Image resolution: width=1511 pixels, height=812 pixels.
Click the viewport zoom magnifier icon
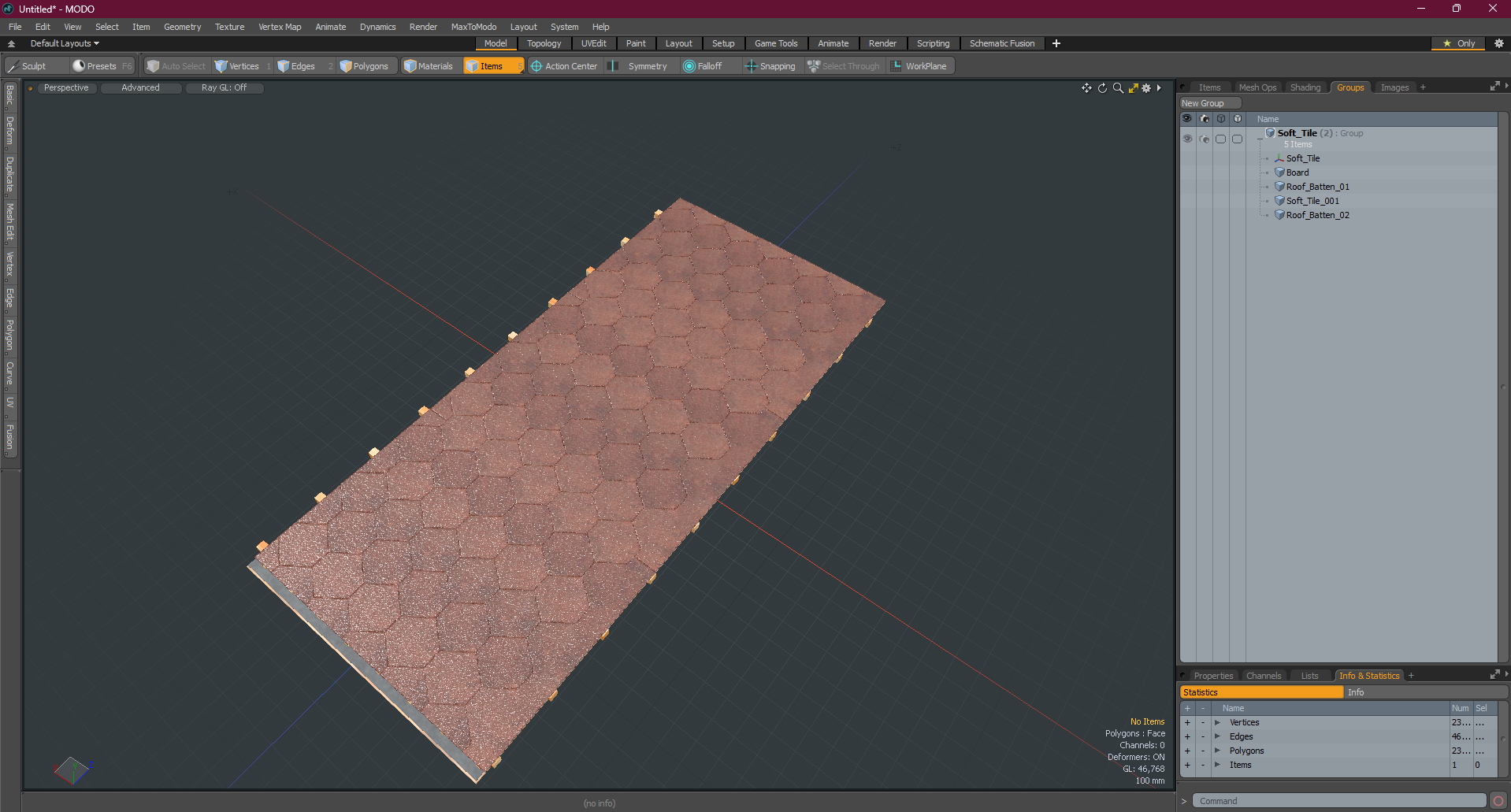(1118, 88)
